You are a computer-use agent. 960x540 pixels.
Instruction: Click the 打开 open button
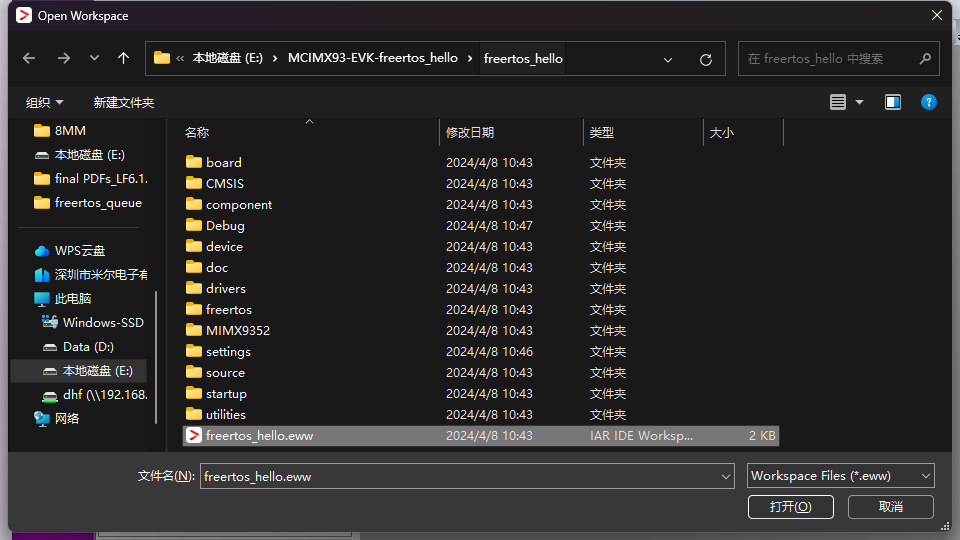pyautogui.click(x=790, y=507)
